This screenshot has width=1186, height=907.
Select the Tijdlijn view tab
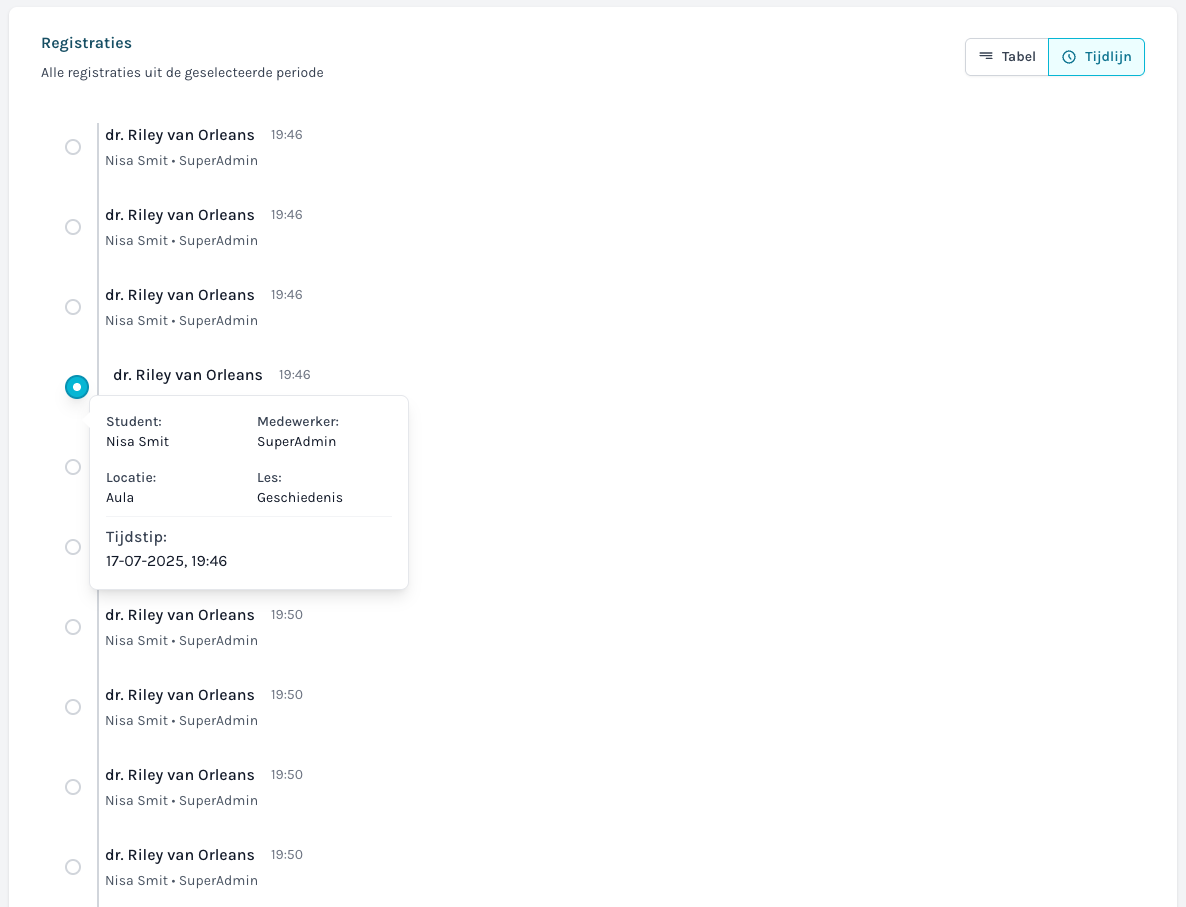pos(1096,57)
